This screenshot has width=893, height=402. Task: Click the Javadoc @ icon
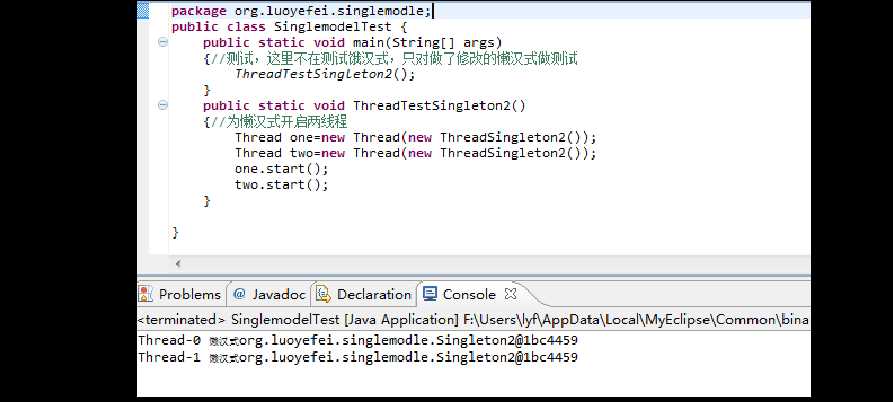239,294
